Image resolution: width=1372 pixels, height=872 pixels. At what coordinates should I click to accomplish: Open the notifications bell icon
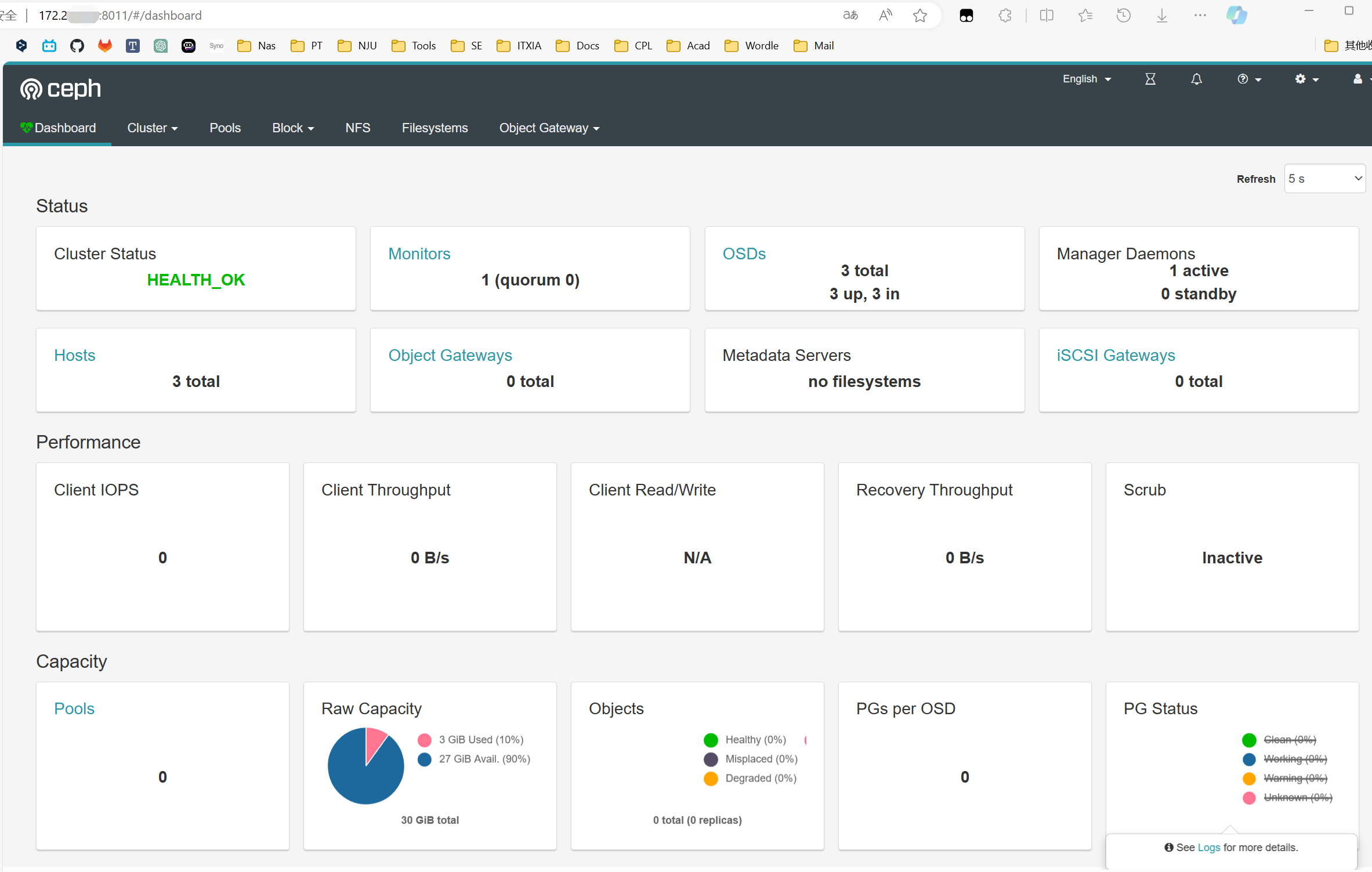point(1196,79)
